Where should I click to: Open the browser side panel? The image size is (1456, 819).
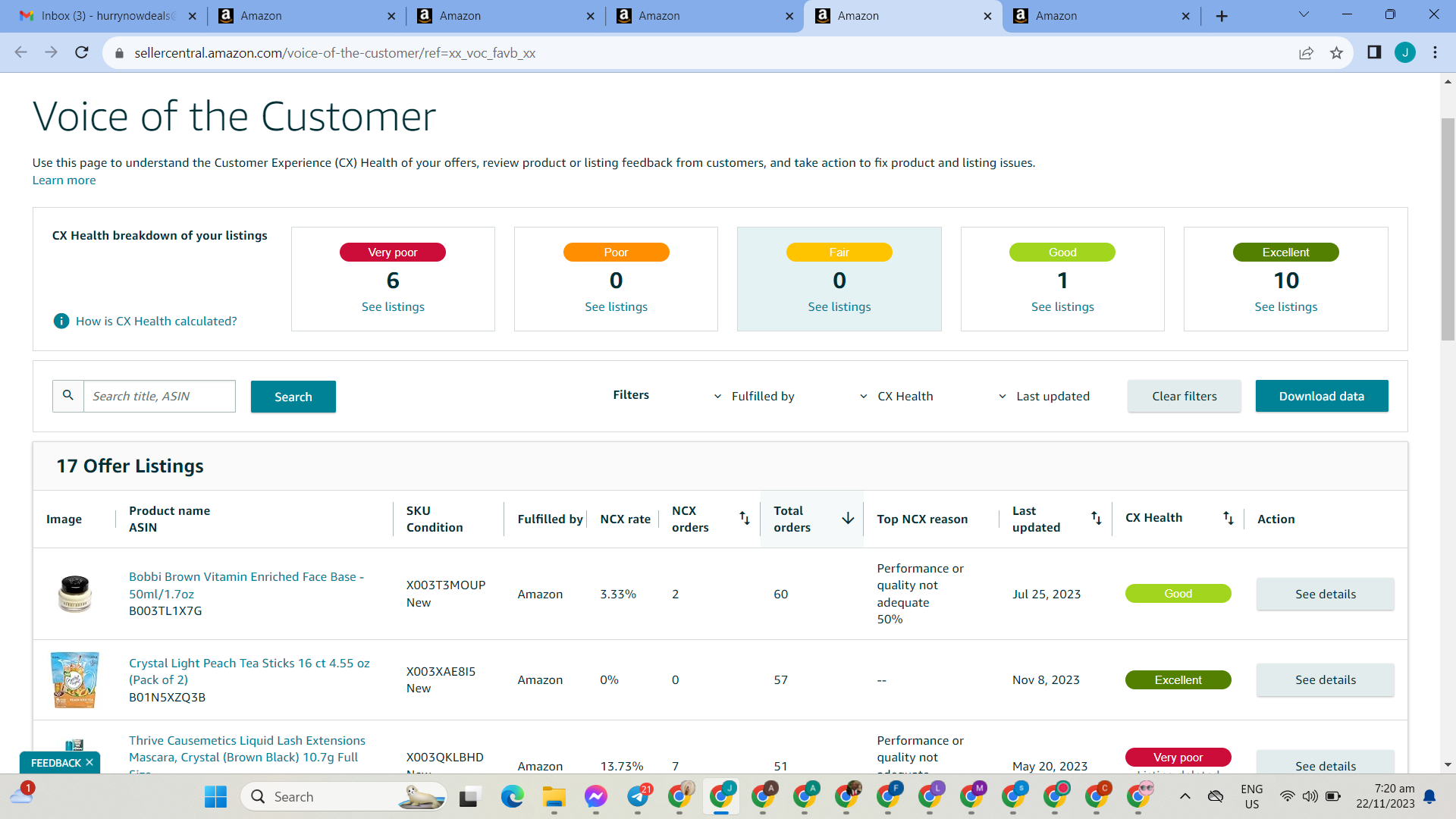1374,52
